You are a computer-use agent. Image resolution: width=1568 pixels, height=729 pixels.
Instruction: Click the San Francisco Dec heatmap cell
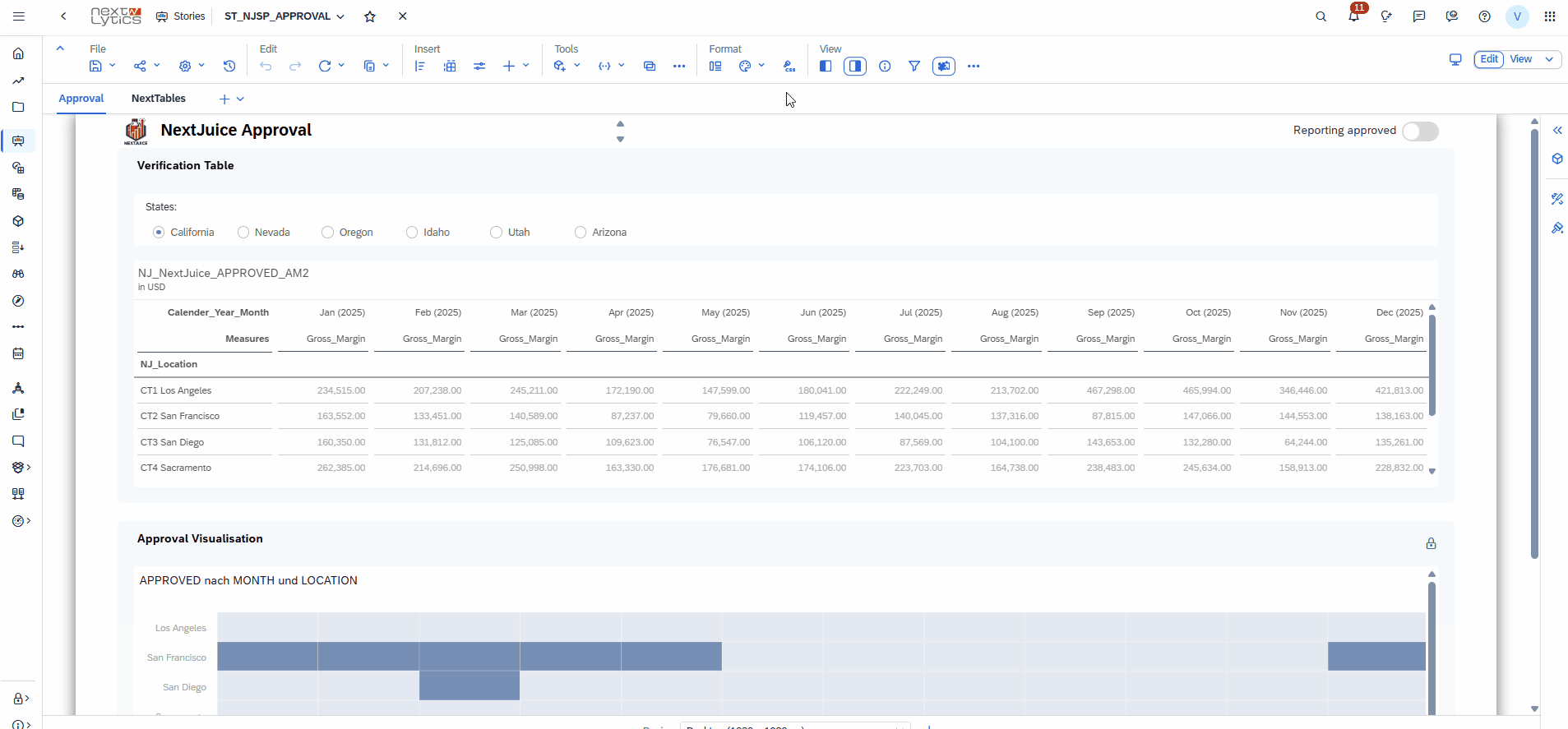pos(1377,657)
